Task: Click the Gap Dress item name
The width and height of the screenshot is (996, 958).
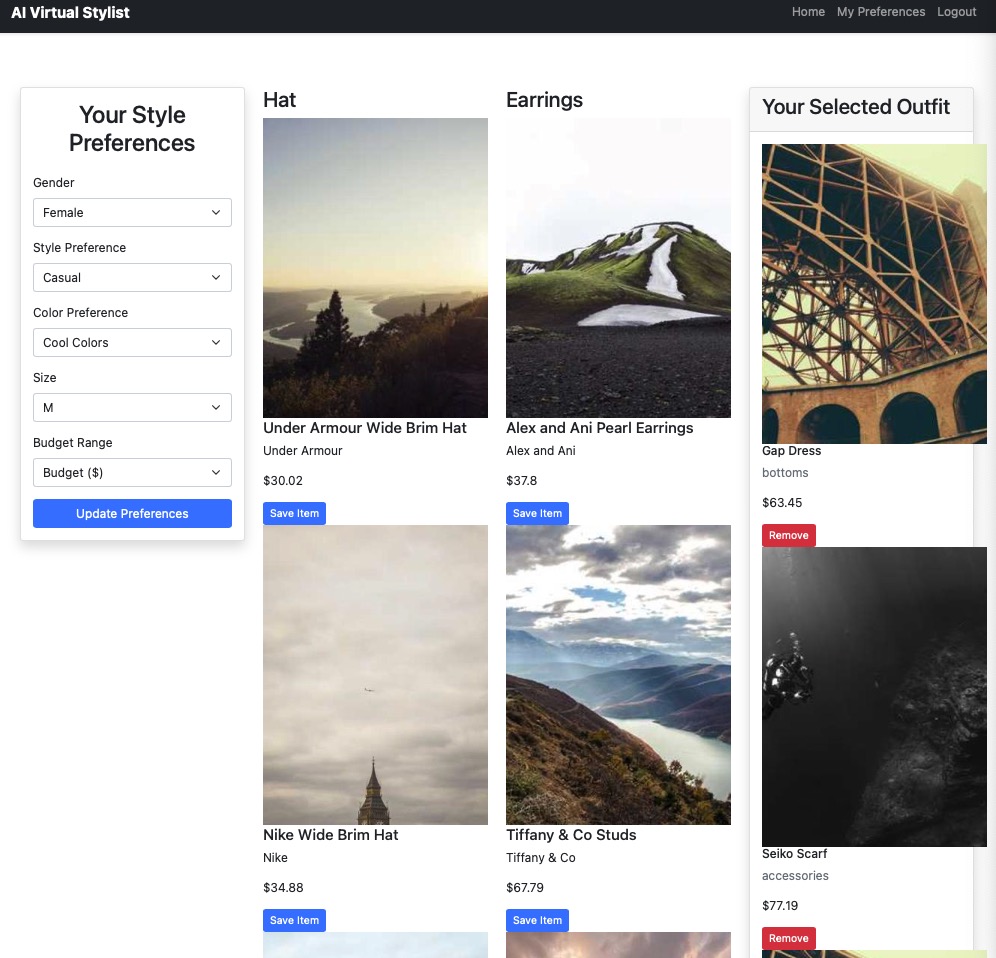Action: (791, 450)
